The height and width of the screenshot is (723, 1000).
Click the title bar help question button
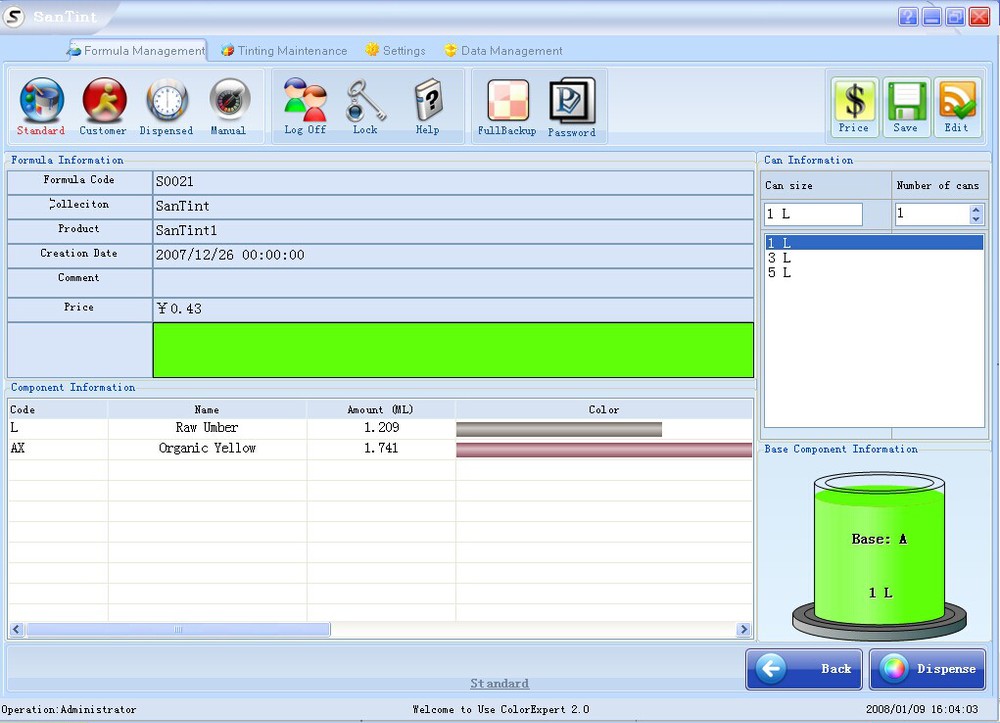pyautogui.click(x=908, y=17)
